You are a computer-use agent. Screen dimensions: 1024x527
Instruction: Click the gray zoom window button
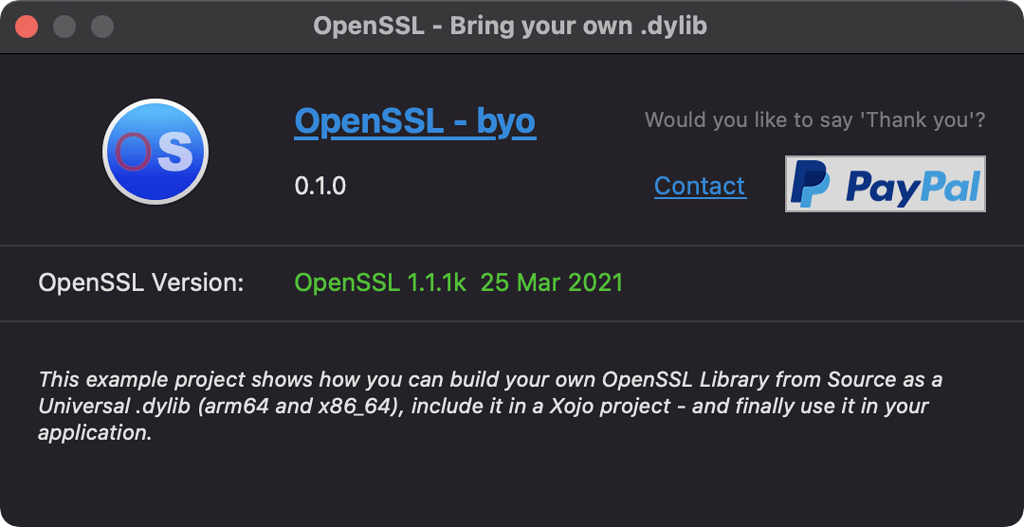tap(103, 26)
